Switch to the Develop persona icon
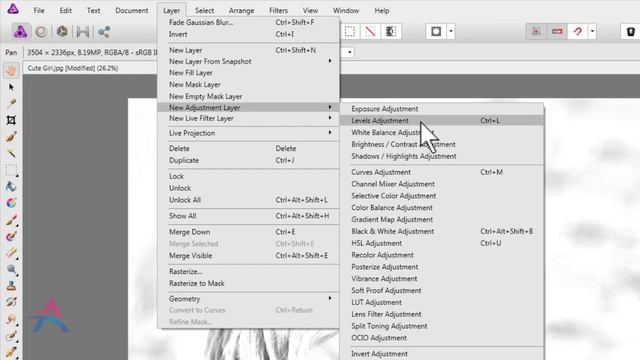 point(62,31)
